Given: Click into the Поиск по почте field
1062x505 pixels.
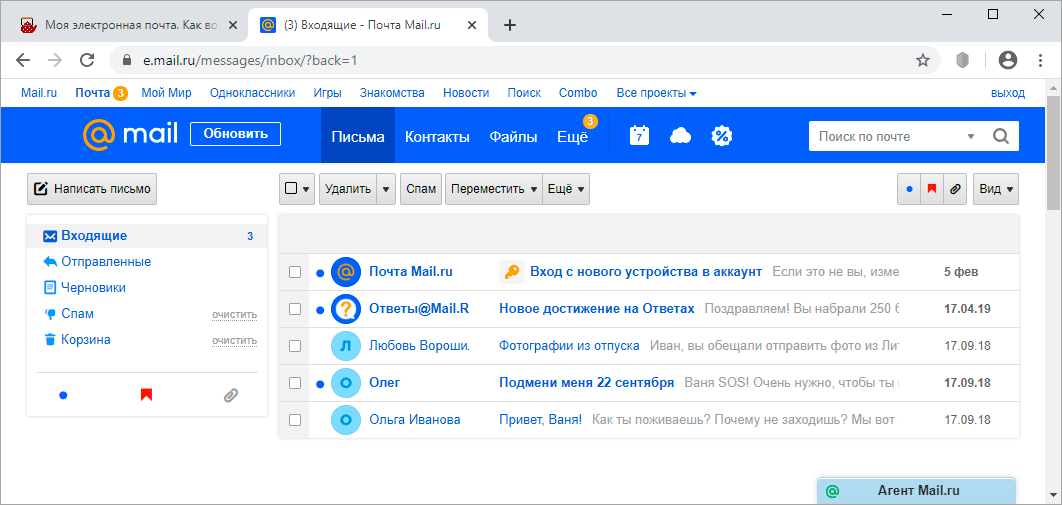Looking at the screenshot, I should 885,136.
